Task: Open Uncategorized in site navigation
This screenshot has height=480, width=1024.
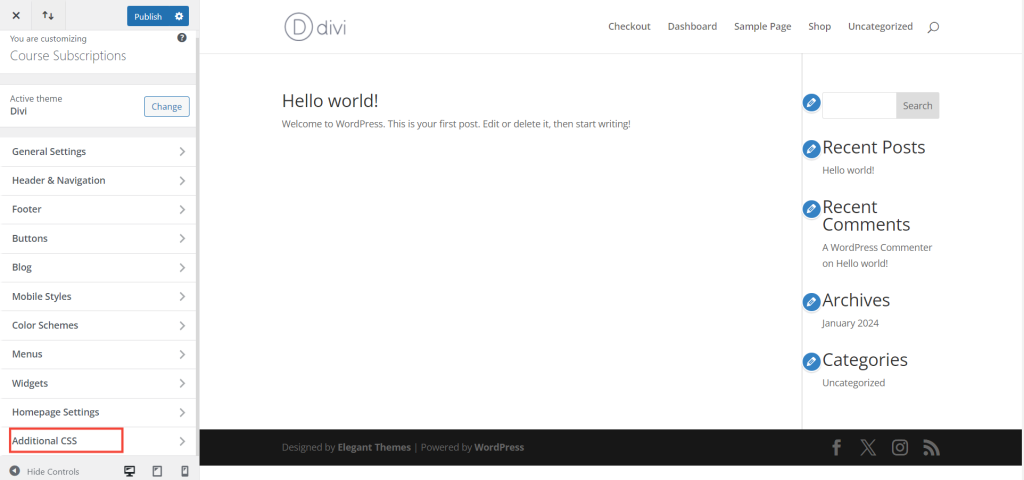Action: tap(880, 27)
